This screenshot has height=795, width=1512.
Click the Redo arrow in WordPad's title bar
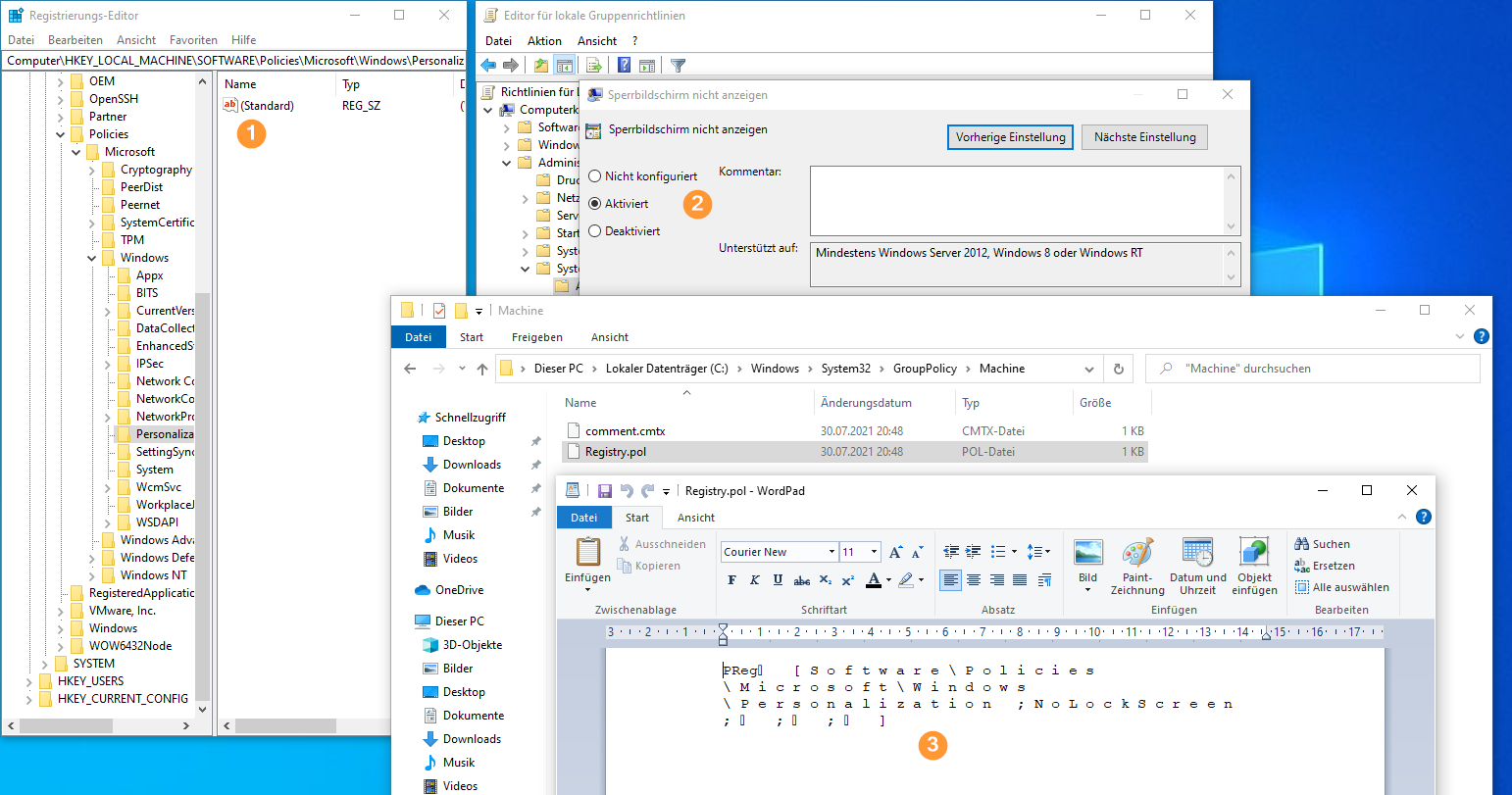pos(647,491)
